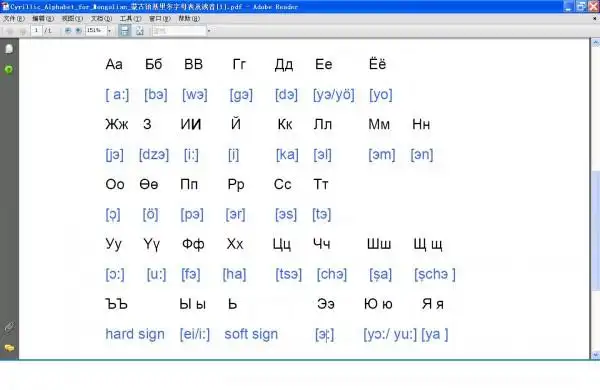Click the letter pair Пп
The image size is (600, 390).
tap(189, 184)
